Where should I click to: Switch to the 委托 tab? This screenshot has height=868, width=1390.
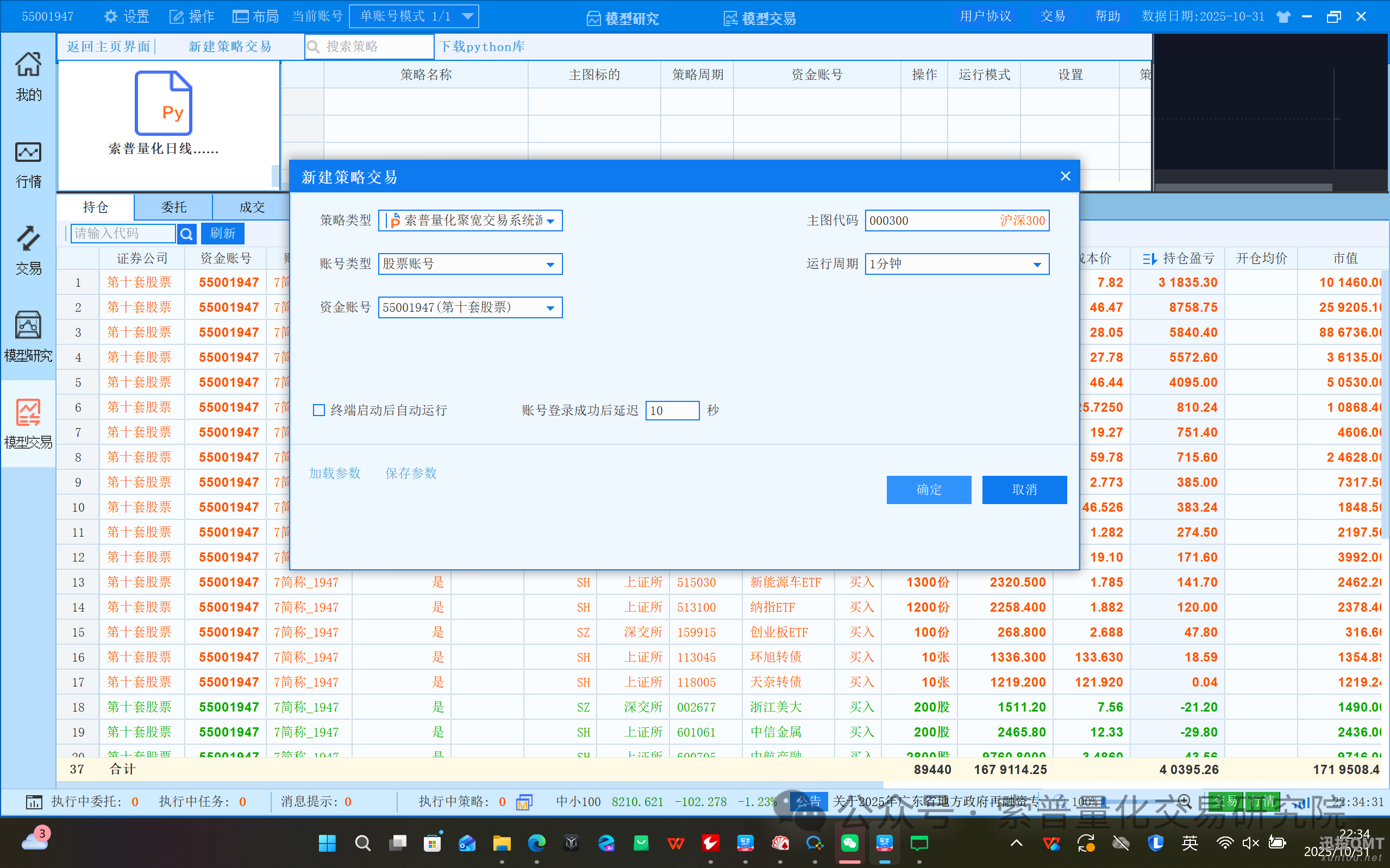[173, 207]
